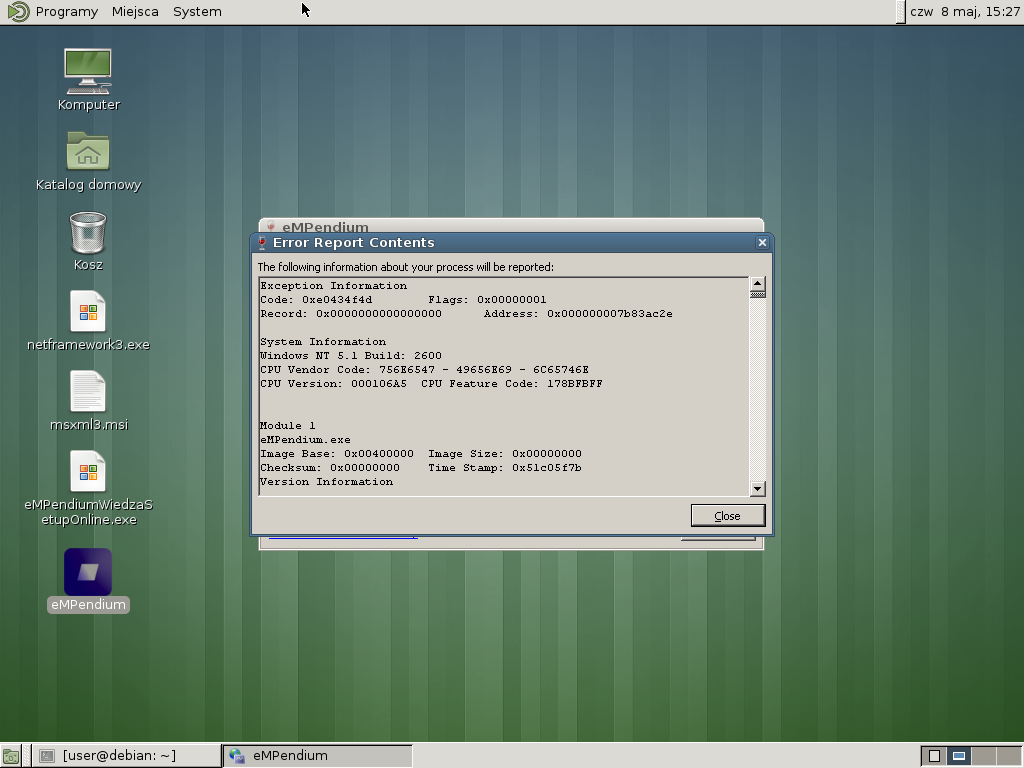The height and width of the screenshot is (768, 1024).
Task: Click the 'Checksum: 0x00000000' text
Action: coord(330,468)
